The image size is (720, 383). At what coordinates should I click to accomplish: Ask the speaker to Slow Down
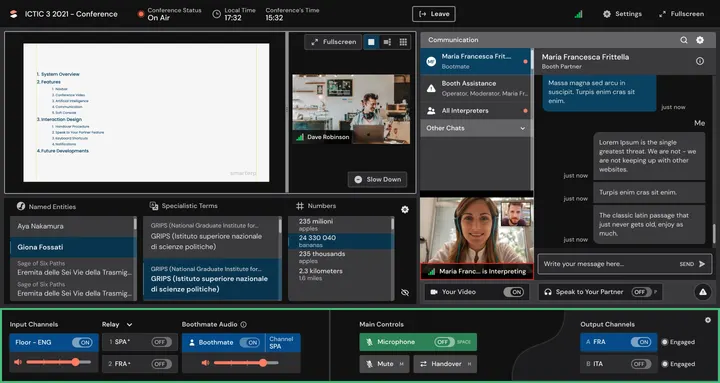[377, 180]
